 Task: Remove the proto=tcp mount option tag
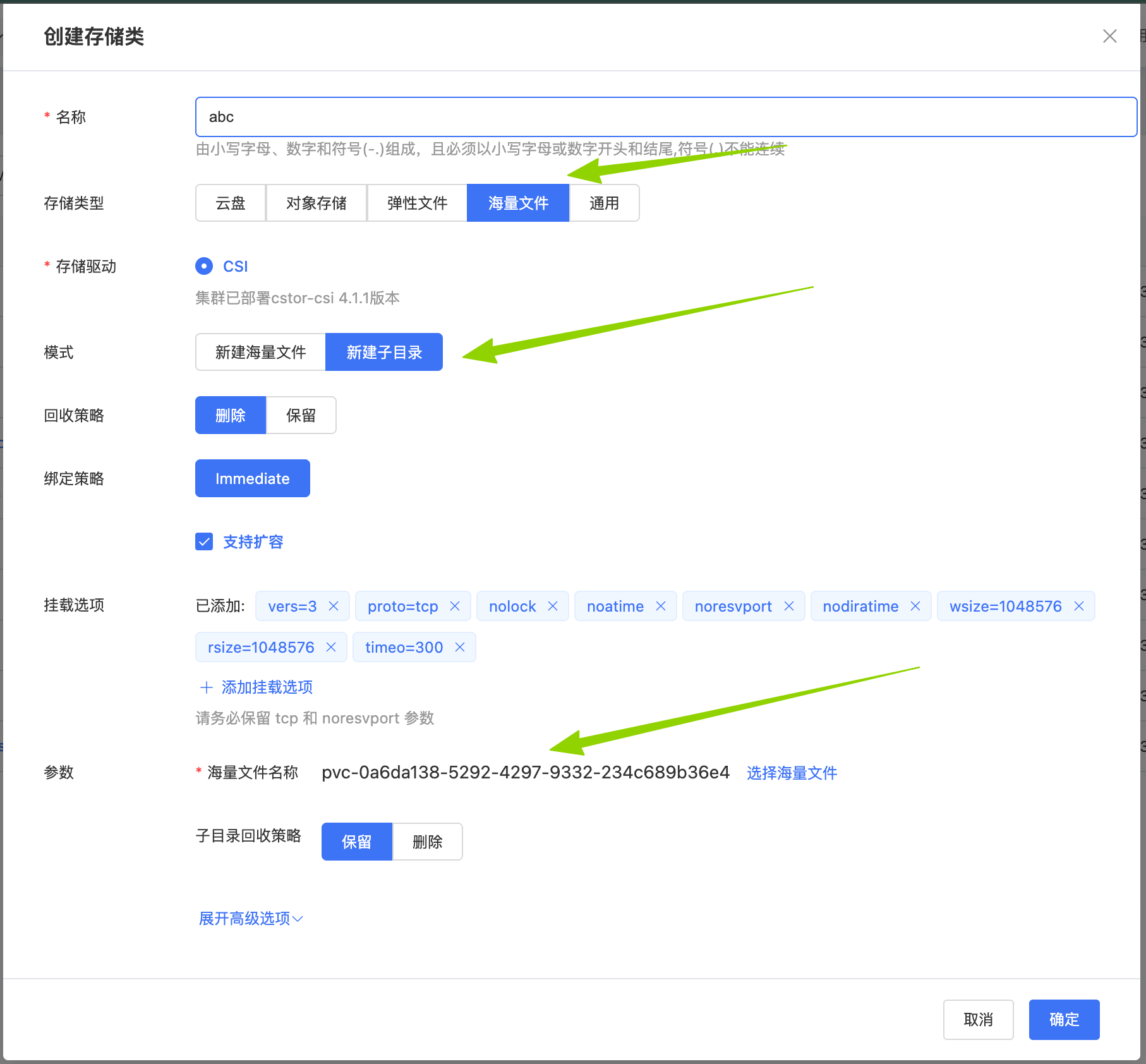coord(455,607)
